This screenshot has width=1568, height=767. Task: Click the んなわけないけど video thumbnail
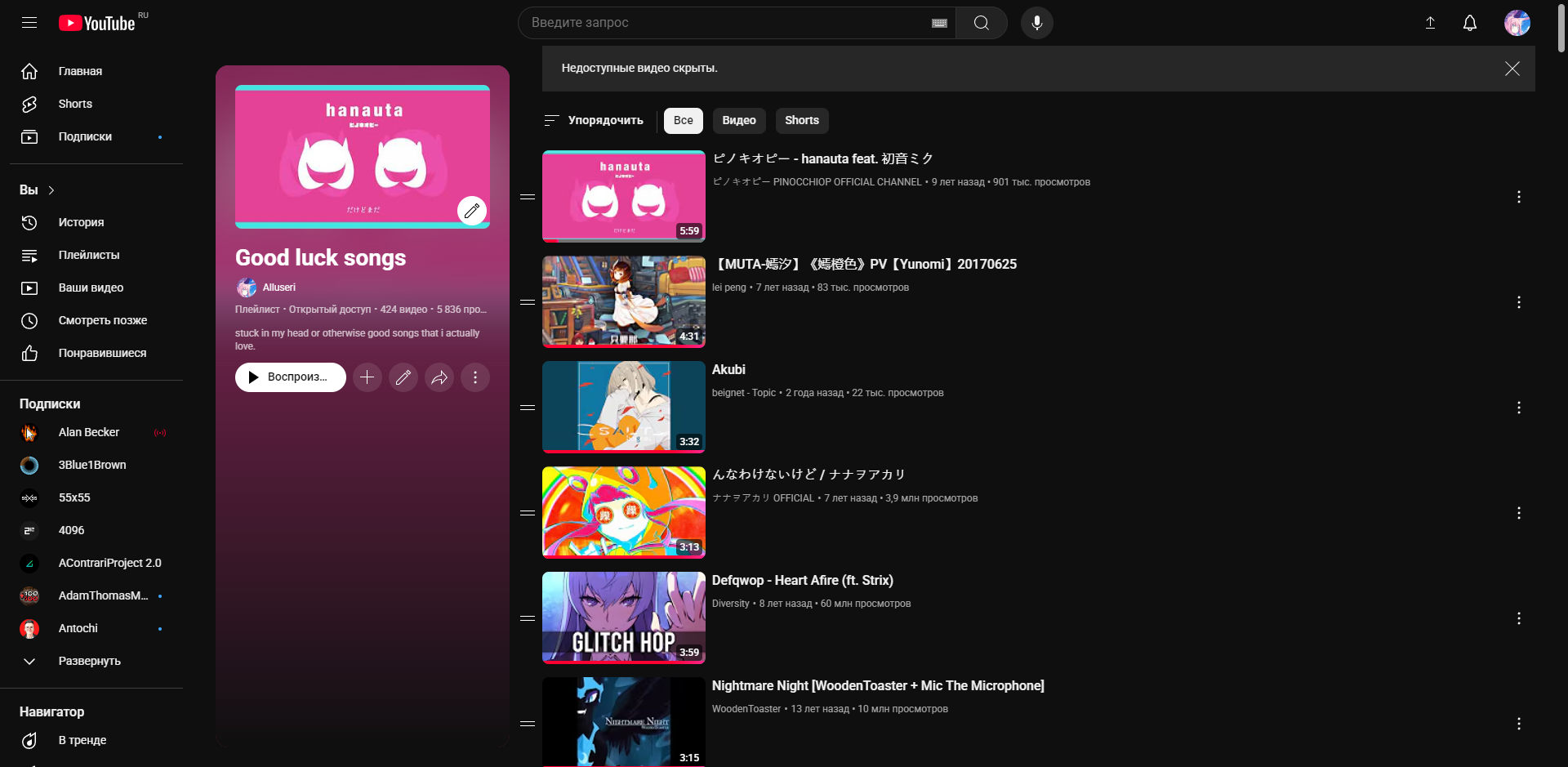click(x=624, y=512)
